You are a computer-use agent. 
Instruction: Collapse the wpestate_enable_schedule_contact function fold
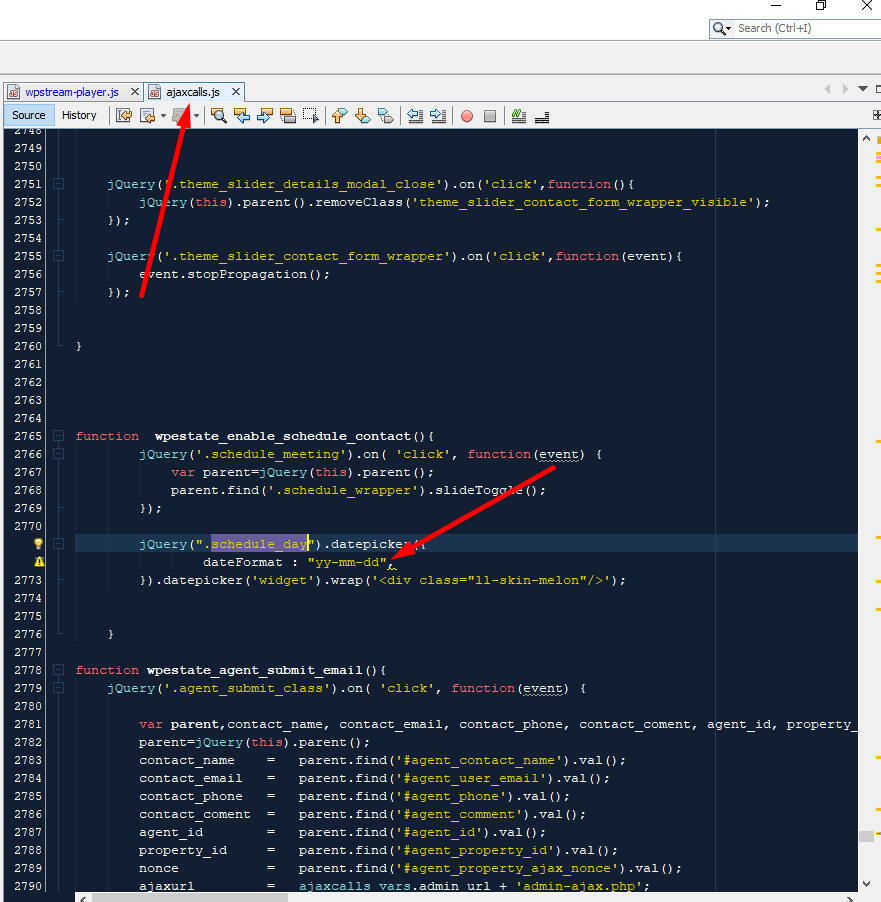point(59,437)
